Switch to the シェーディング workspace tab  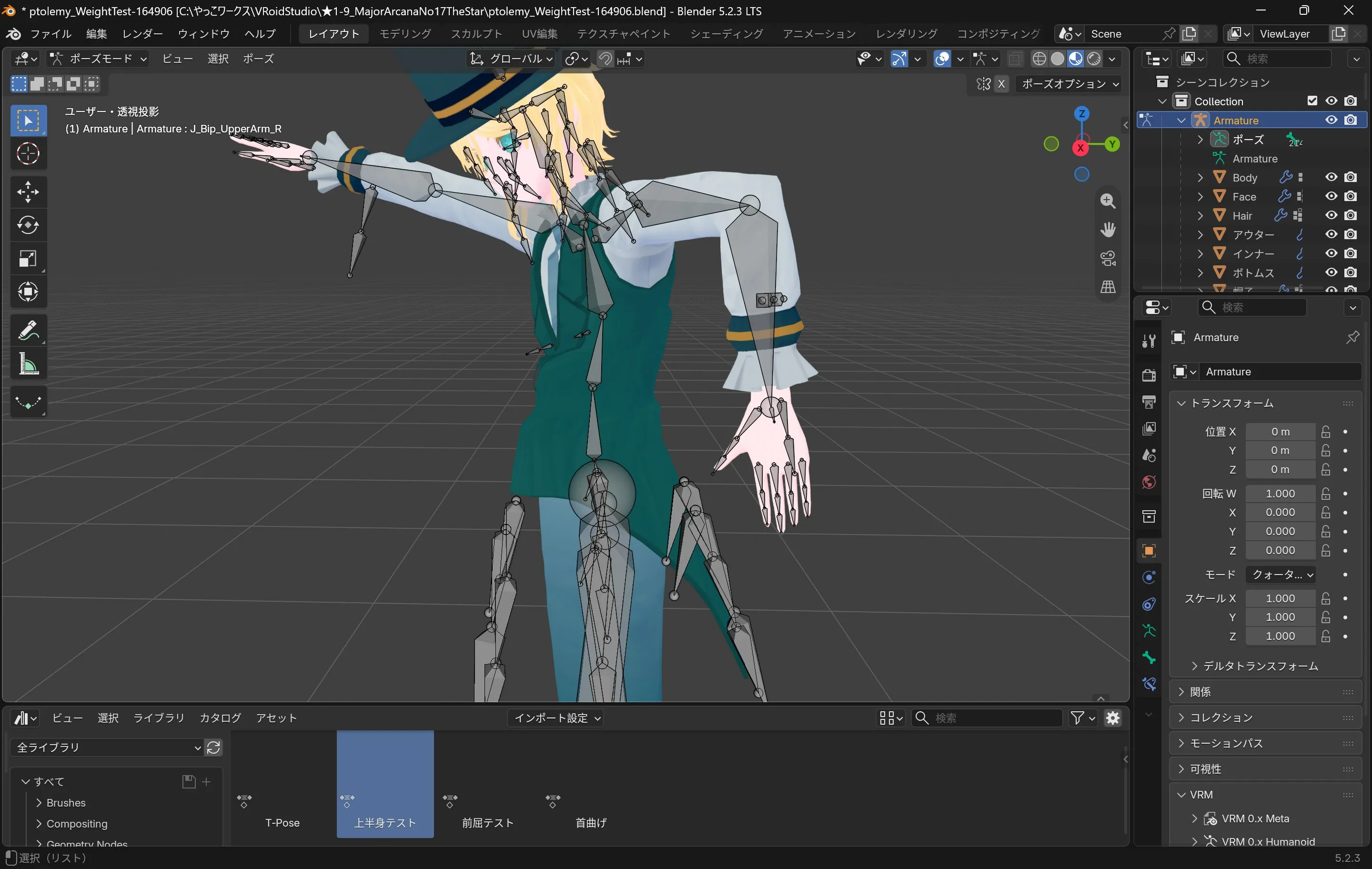pyautogui.click(x=726, y=34)
